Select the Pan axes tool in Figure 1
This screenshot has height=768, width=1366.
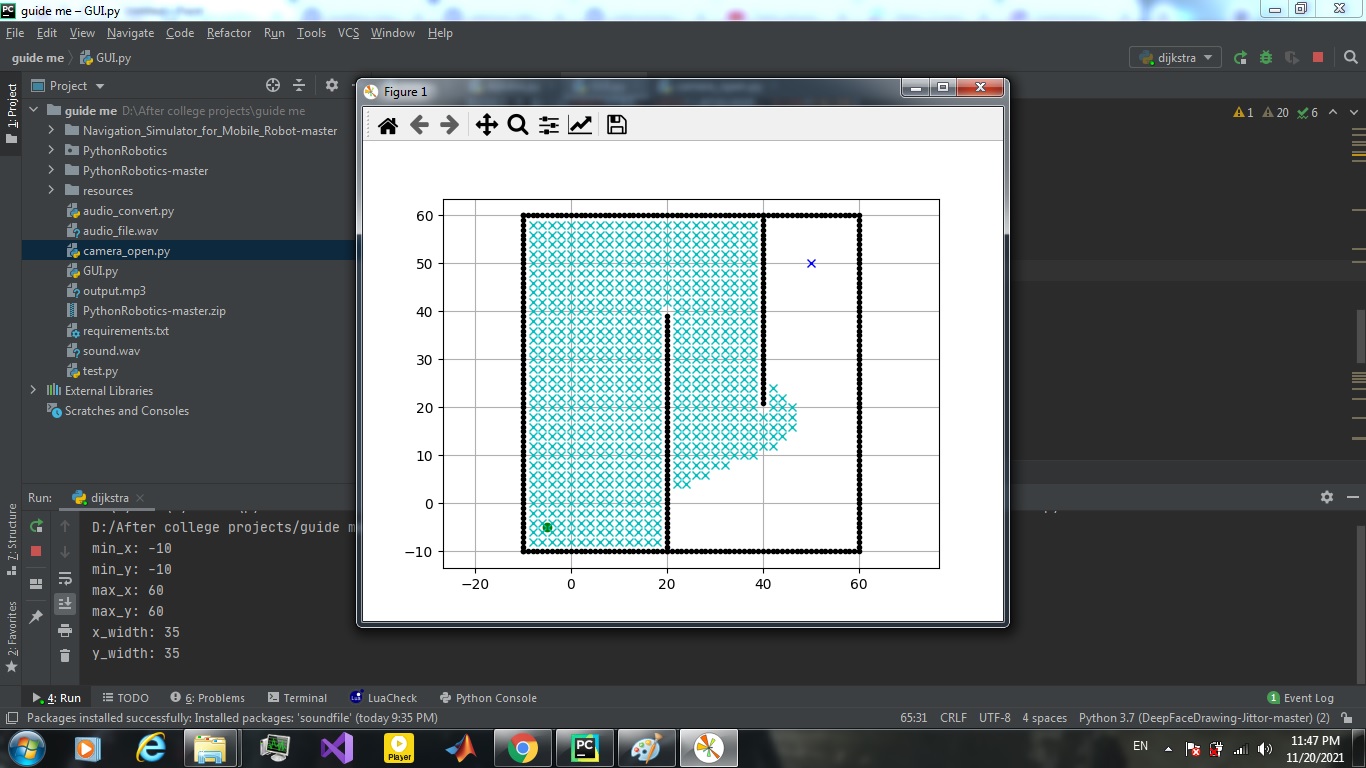click(486, 125)
